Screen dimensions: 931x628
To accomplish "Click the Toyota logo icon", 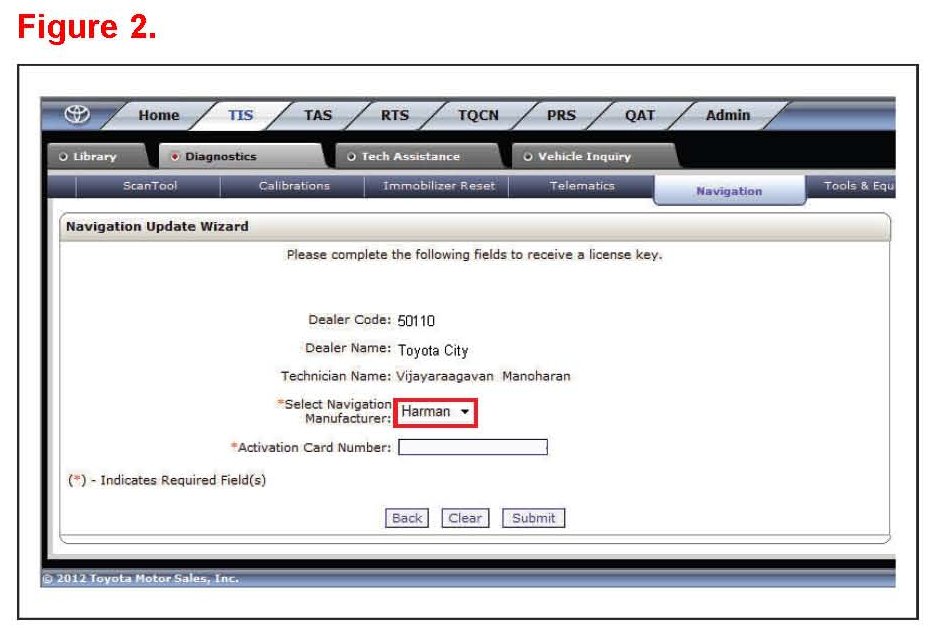I will coord(77,114).
